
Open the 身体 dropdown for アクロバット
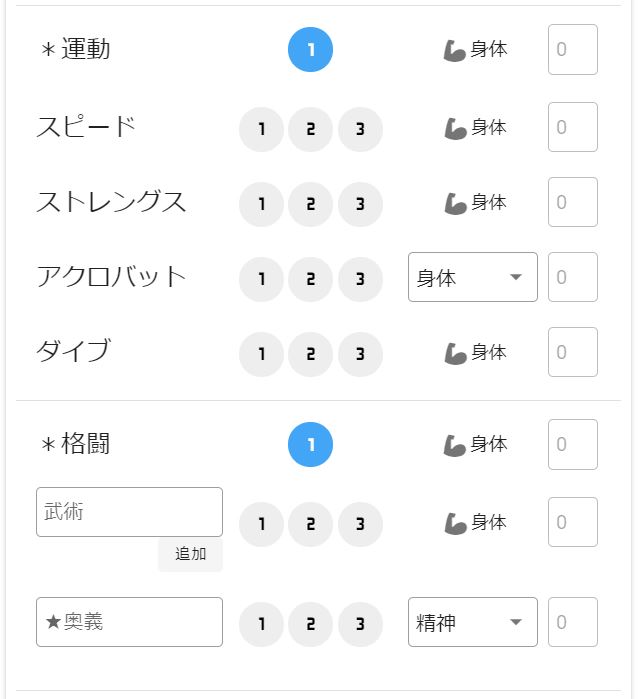(x=473, y=277)
